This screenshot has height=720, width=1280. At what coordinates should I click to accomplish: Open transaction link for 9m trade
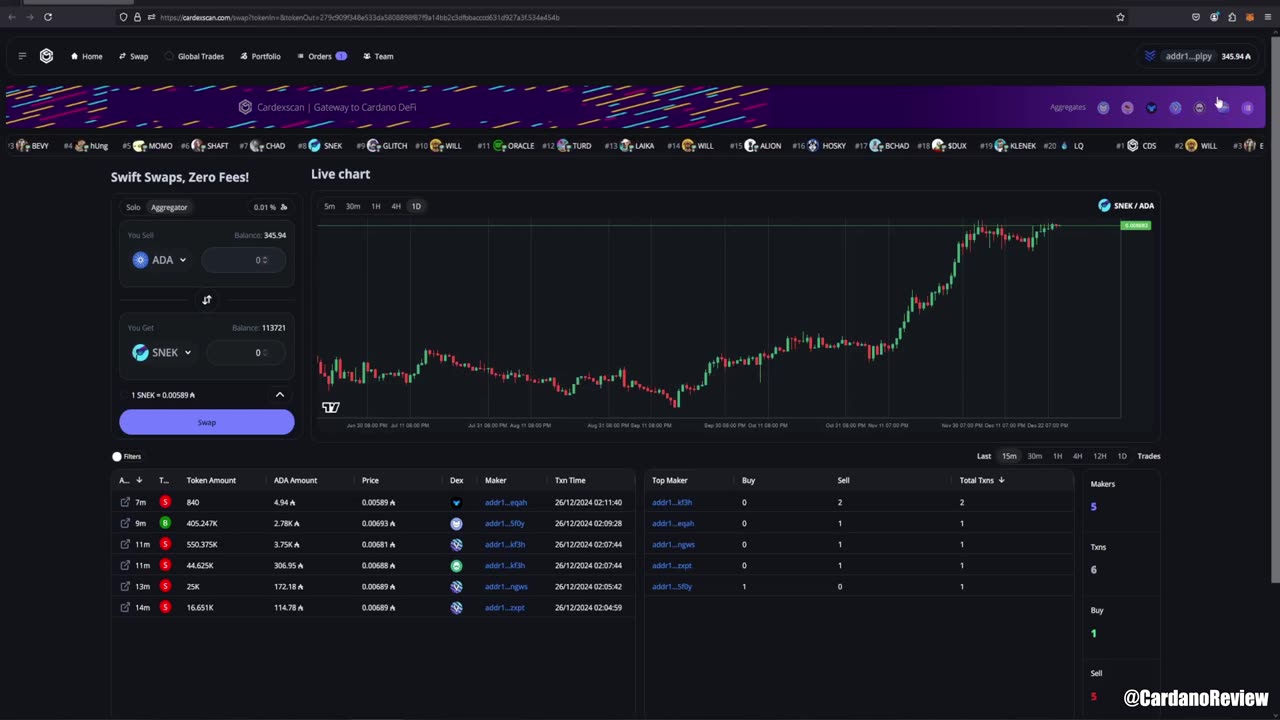coord(125,523)
